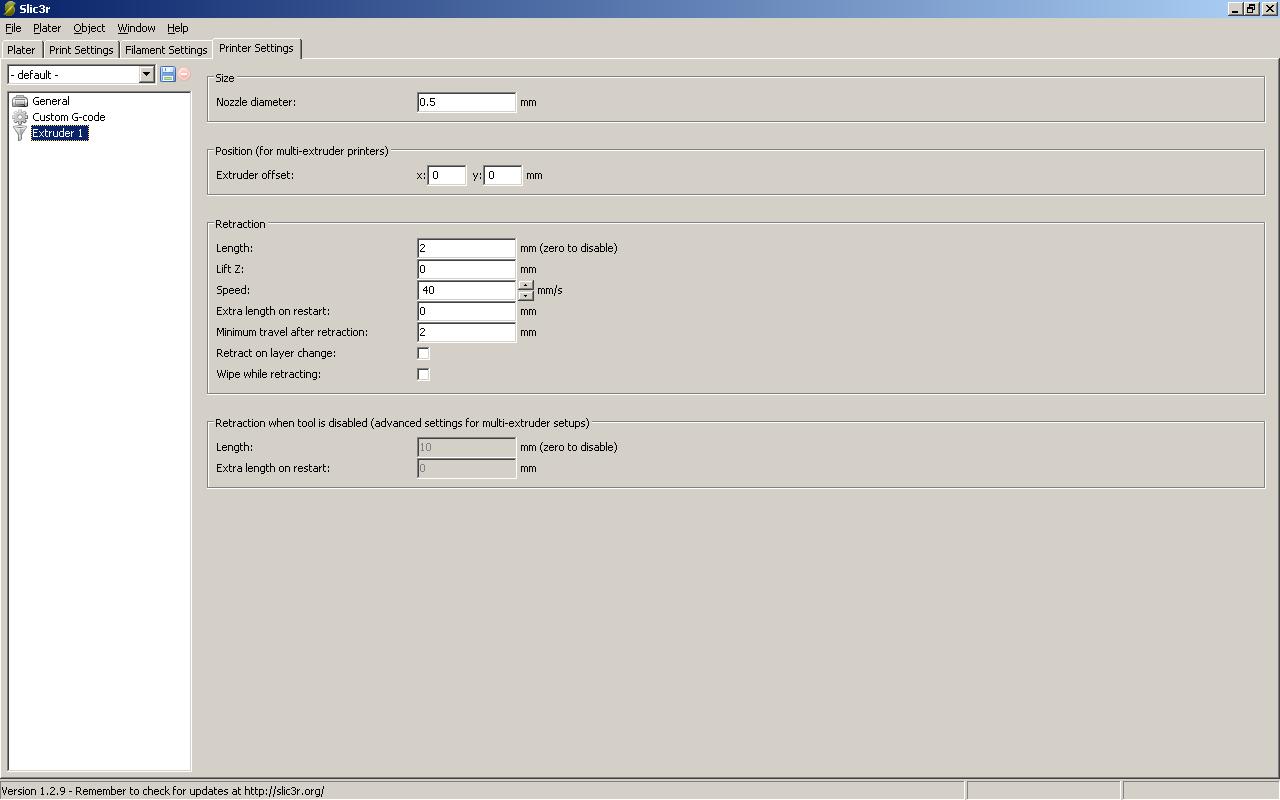Select General in the settings tree

(x=51, y=101)
